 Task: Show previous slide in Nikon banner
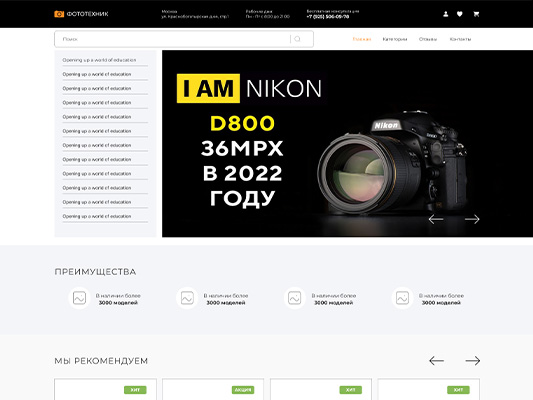pos(436,219)
